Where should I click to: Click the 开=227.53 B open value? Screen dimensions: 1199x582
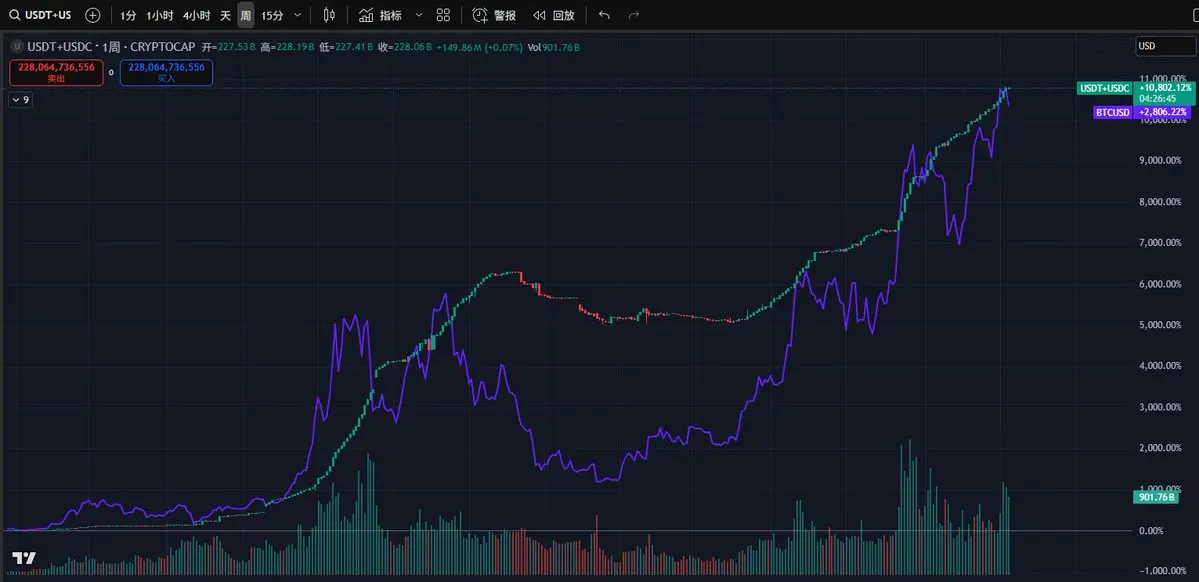[x=229, y=47]
